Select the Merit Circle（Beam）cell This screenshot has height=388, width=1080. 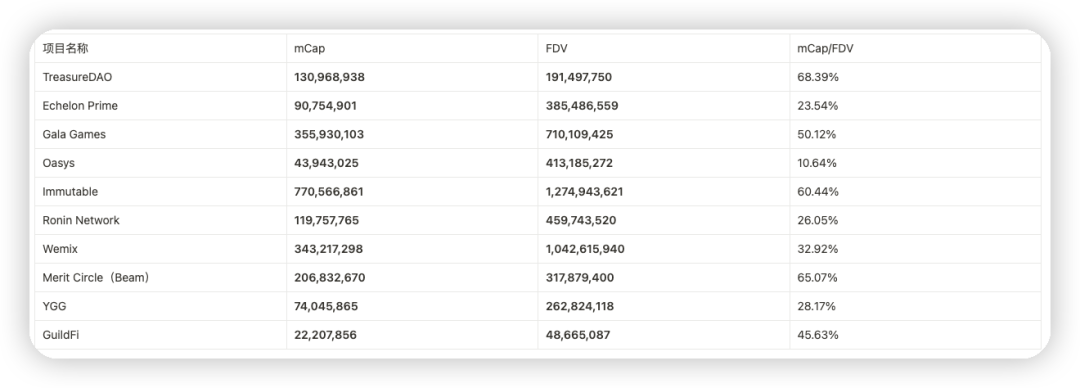click(x=96, y=278)
